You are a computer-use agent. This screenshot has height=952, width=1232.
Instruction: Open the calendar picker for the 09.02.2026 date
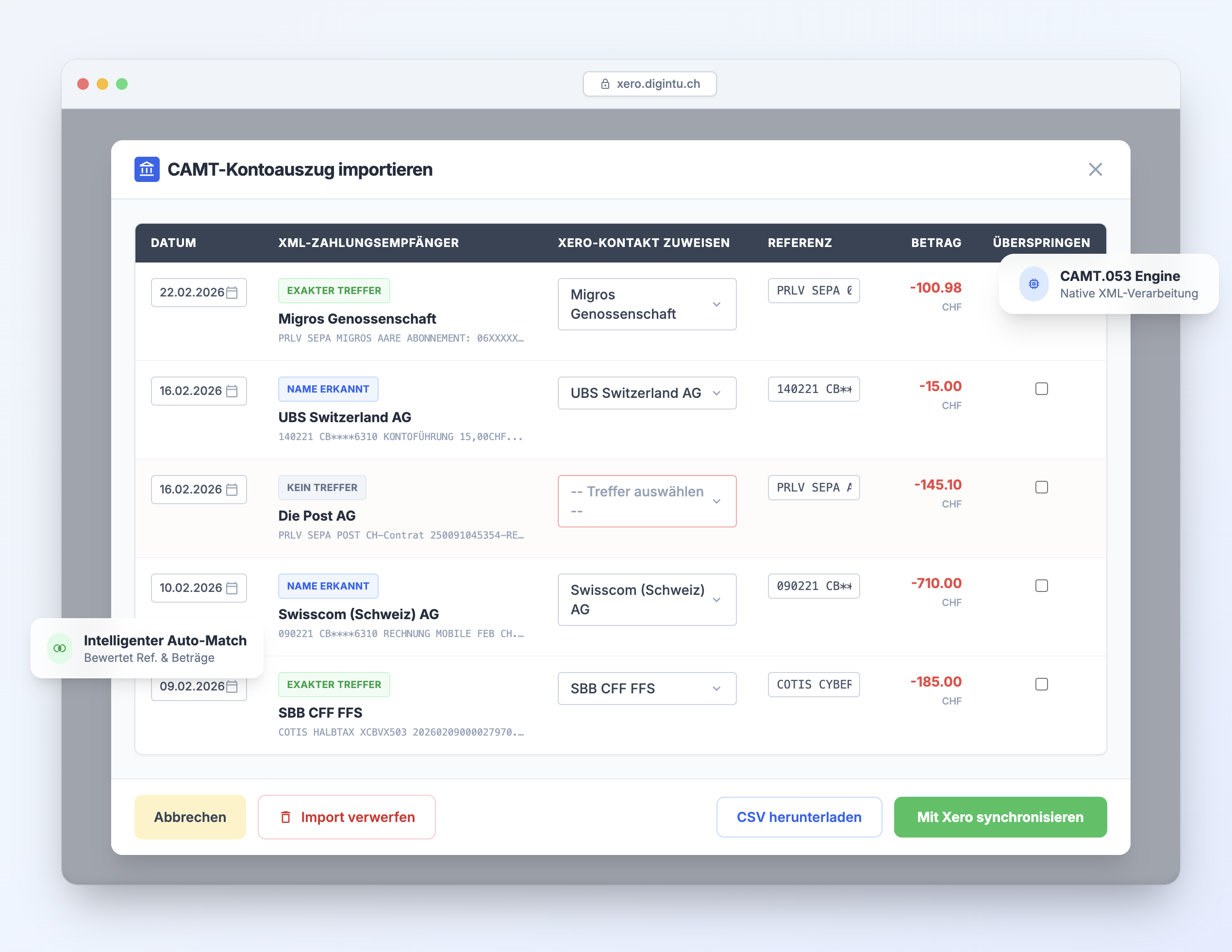(232, 687)
